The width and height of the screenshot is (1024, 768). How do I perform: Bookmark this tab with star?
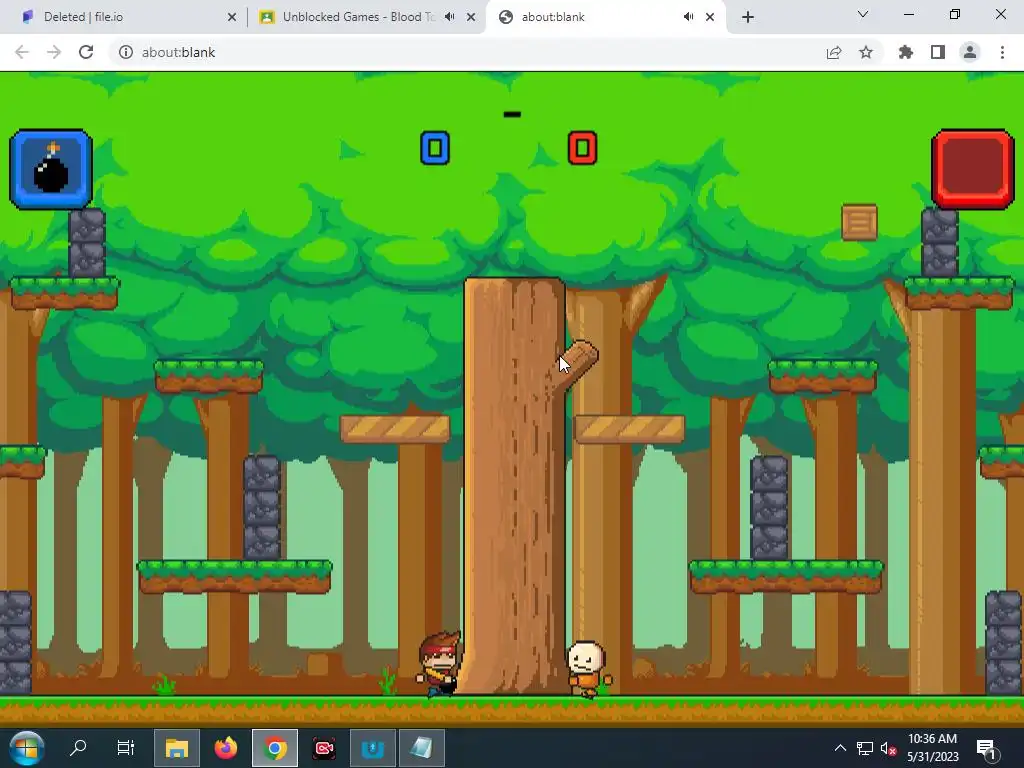[866, 52]
